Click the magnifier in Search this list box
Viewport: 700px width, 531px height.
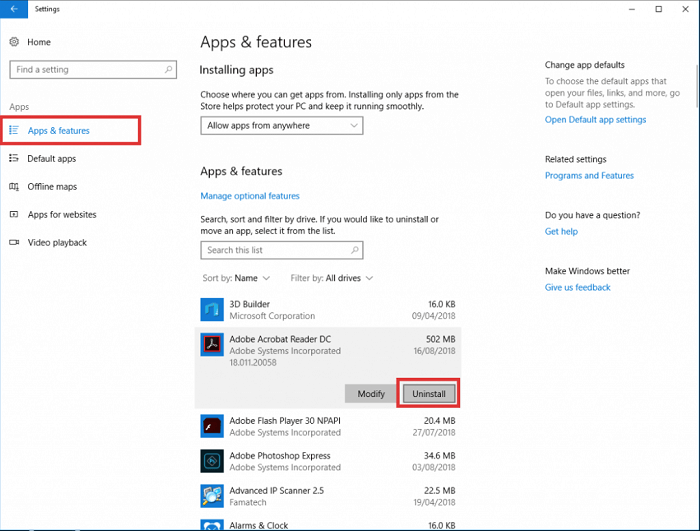pyautogui.click(x=354, y=250)
